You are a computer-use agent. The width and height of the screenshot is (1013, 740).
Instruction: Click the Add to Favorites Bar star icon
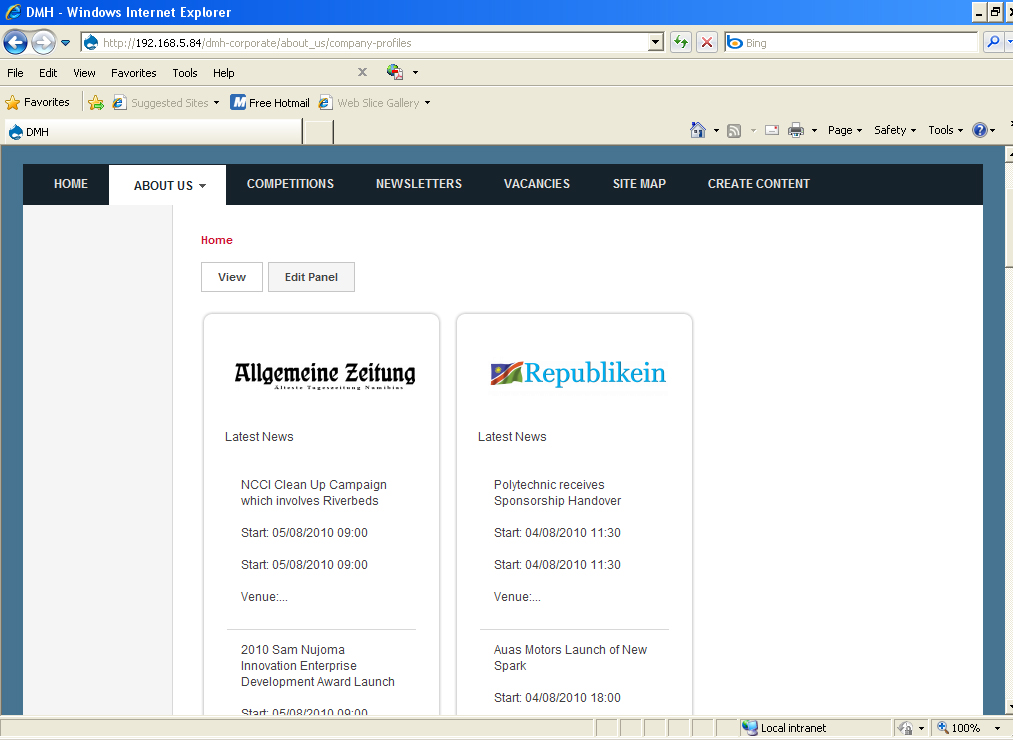click(96, 102)
